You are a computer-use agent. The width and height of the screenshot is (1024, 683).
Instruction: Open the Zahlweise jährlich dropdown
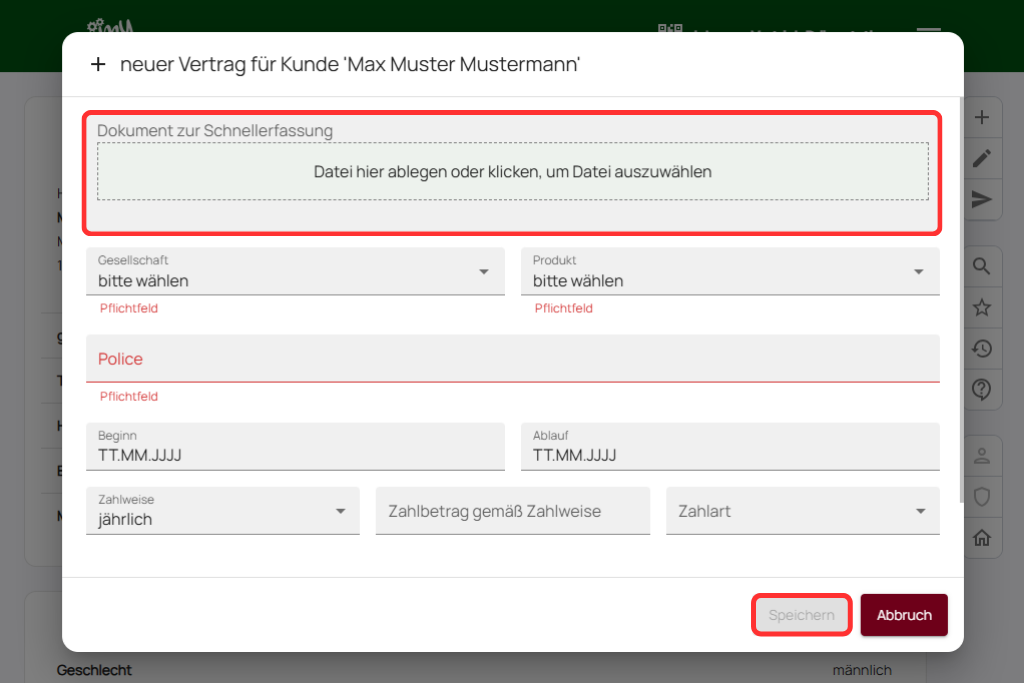pos(223,511)
